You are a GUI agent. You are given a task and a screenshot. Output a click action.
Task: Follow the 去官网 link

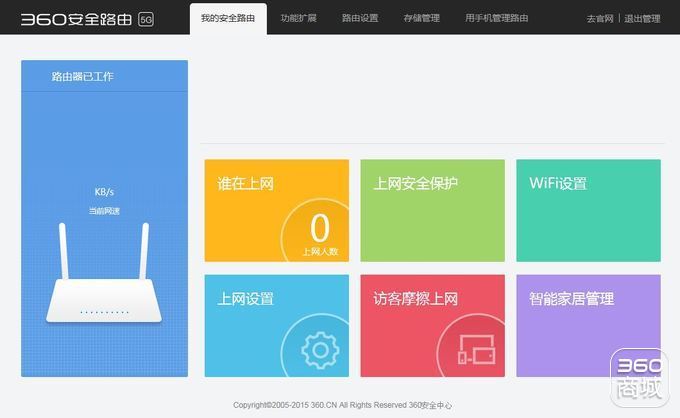point(600,19)
